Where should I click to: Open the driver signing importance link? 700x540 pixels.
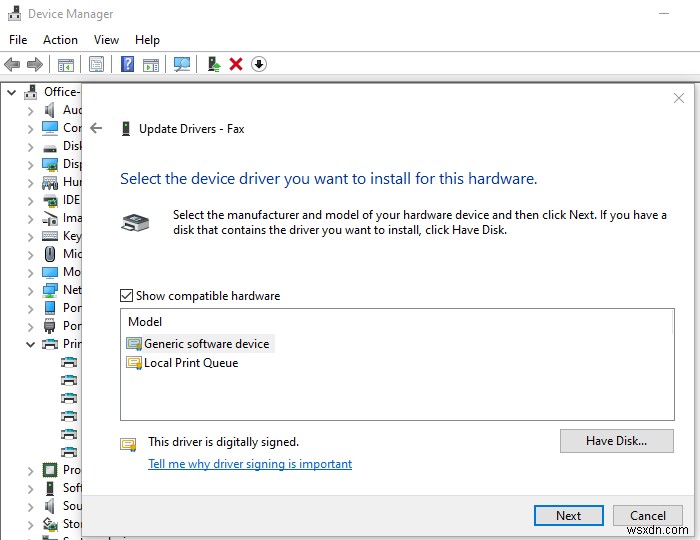pyautogui.click(x=250, y=464)
